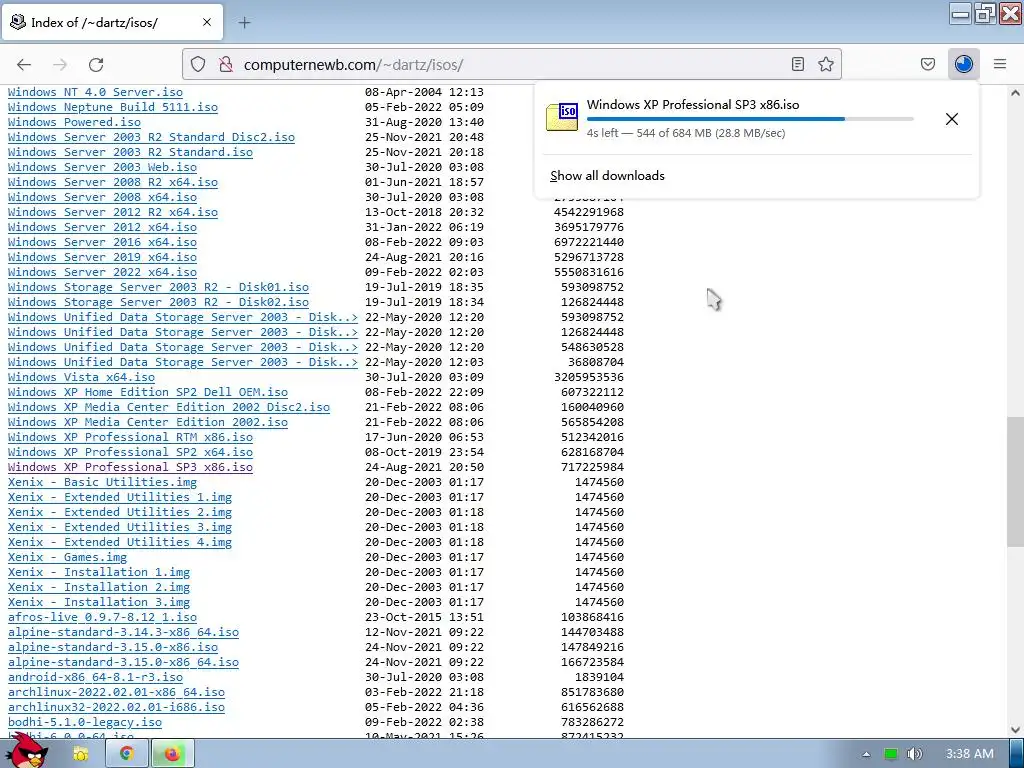Click the insecure connection padlock icon

[226, 64]
